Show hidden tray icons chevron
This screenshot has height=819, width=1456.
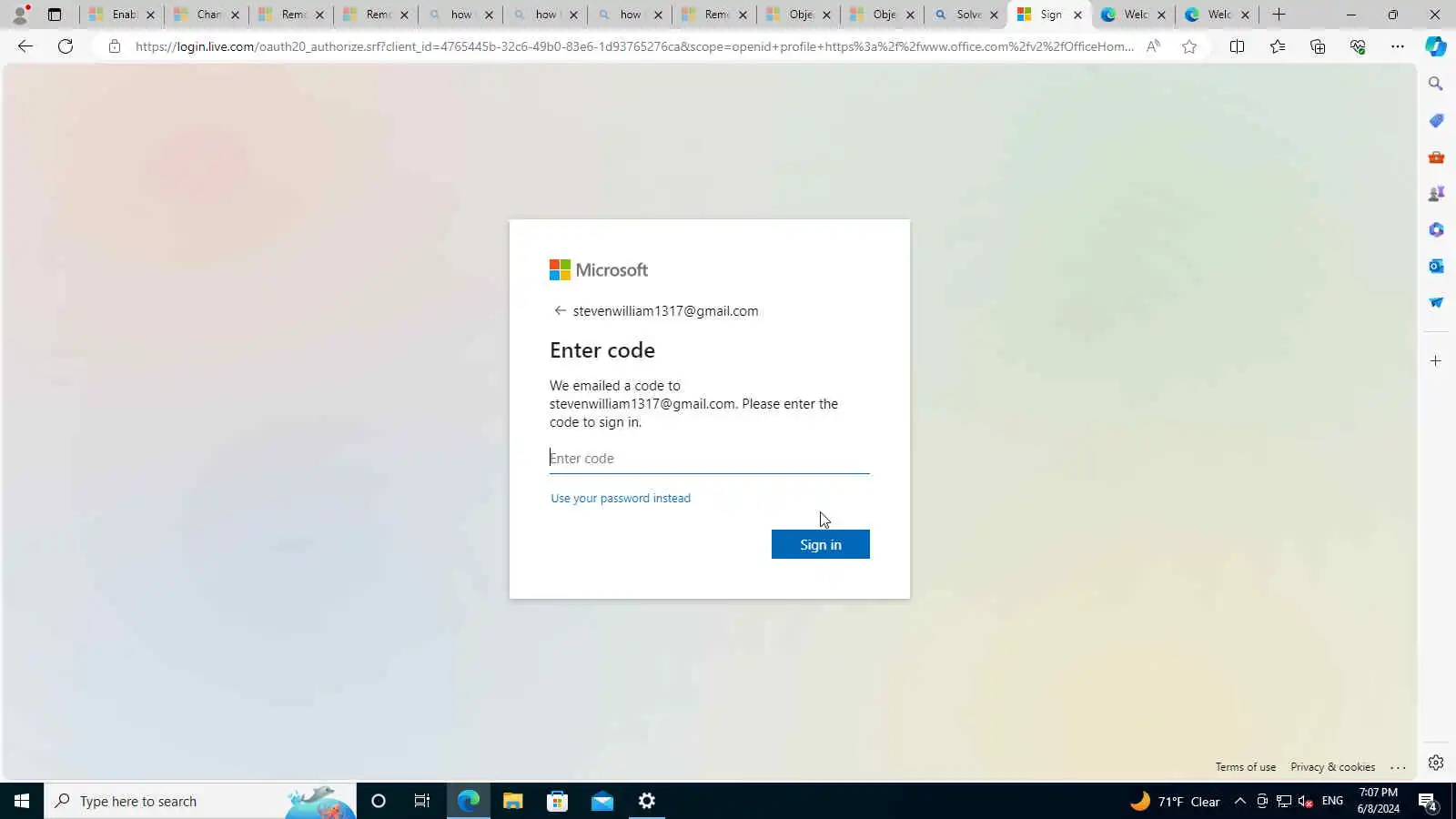pyautogui.click(x=1240, y=801)
